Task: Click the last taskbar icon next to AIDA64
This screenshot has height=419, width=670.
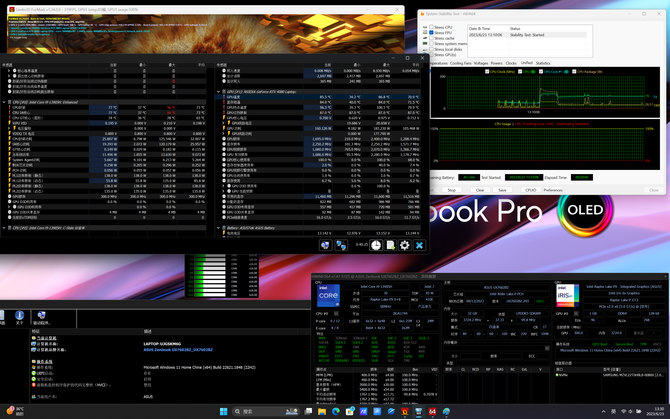Action: coord(446,411)
